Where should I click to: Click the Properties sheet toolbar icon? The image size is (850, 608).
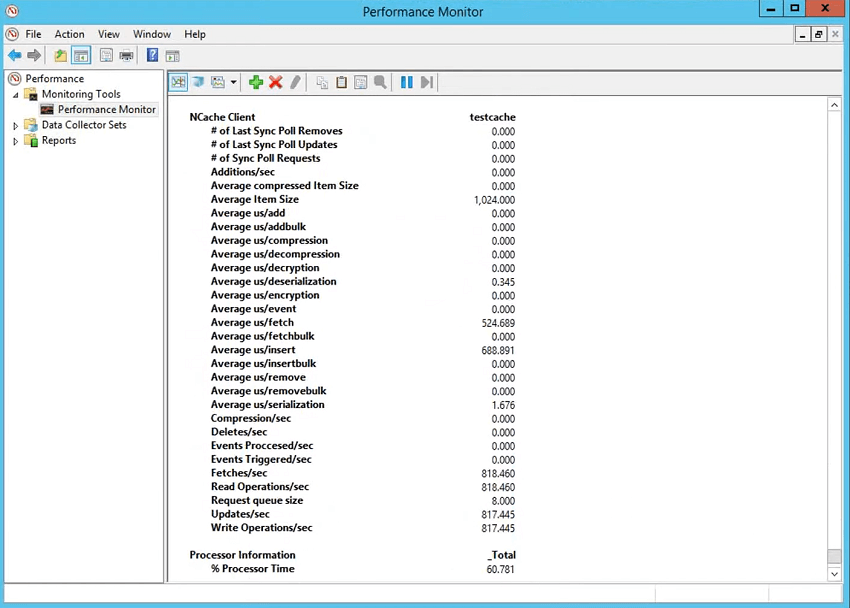[106, 55]
